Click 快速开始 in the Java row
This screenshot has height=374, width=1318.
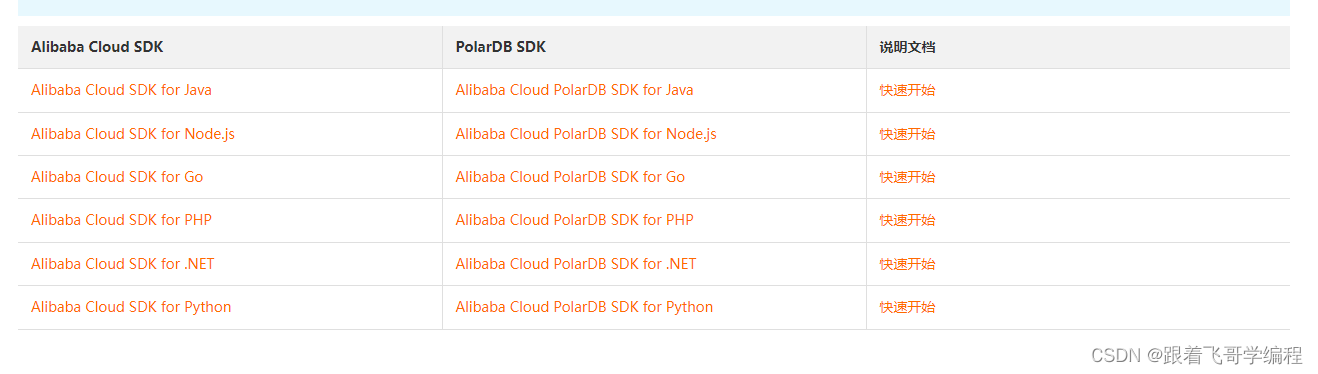907,90
